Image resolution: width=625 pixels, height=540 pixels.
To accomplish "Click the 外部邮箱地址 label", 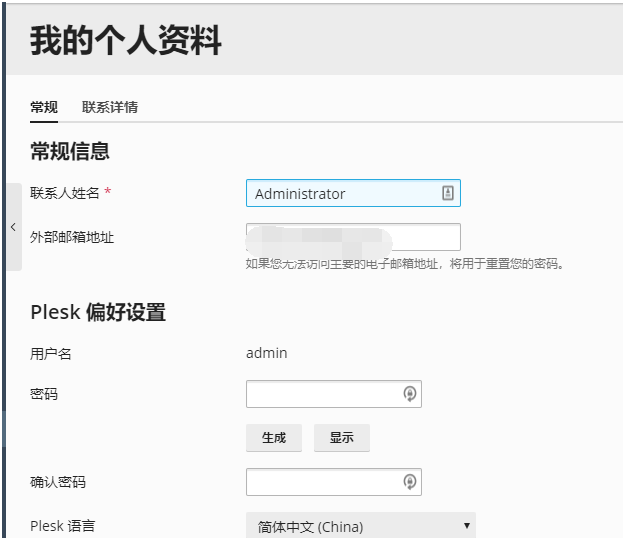I will coord(72,238).
